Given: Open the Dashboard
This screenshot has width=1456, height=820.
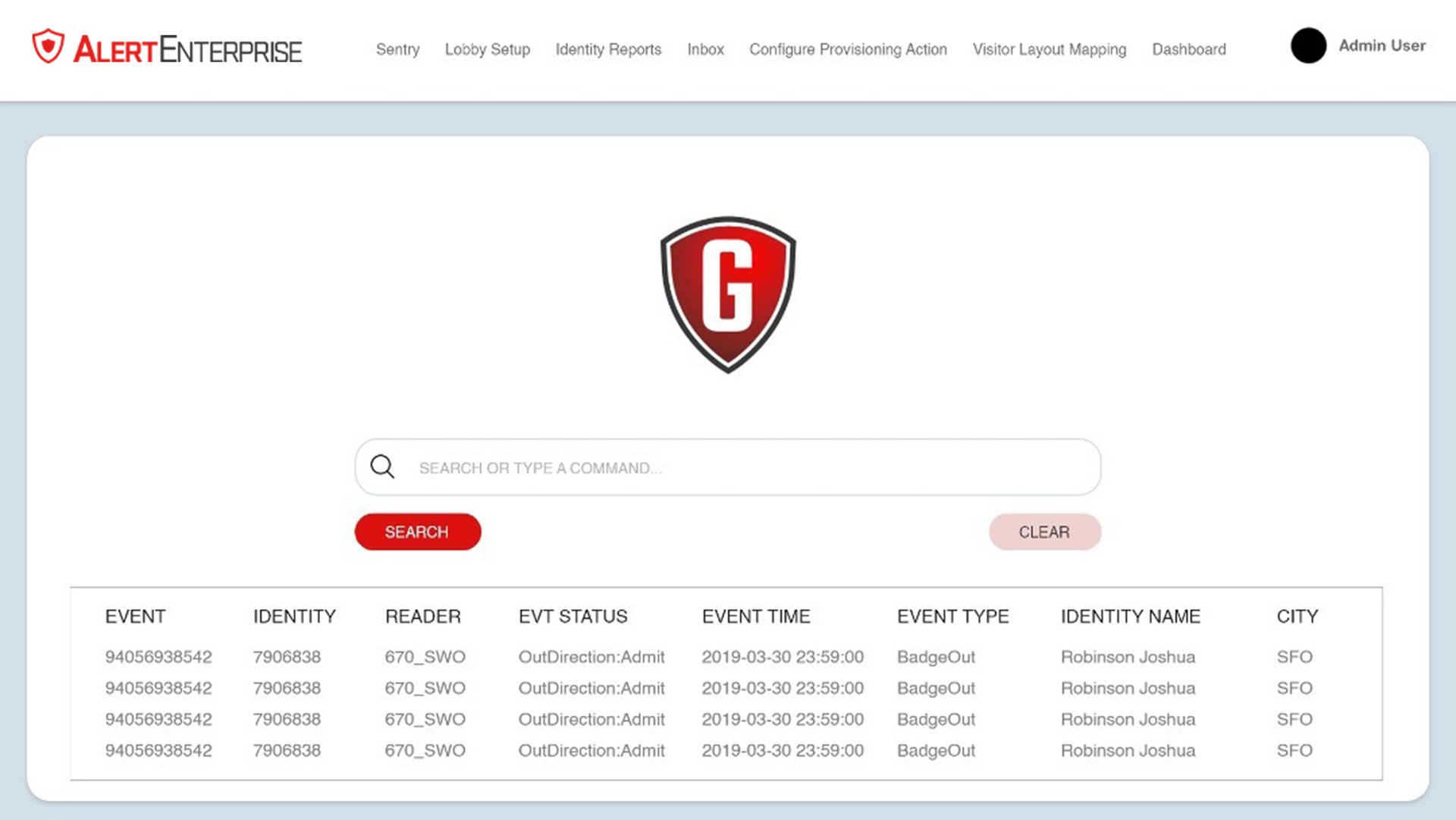Looking at the screenshot, I should [x=1189, y=49].
